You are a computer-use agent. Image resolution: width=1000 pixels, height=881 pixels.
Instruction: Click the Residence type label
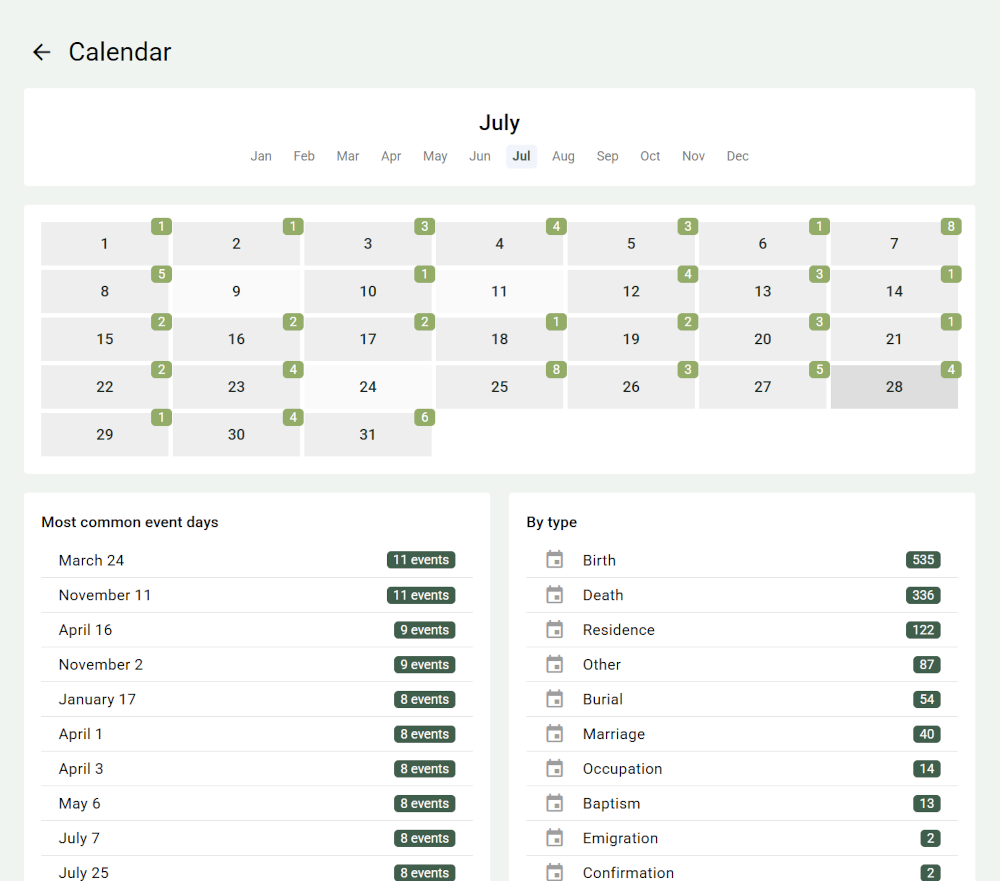click(619, 630)
